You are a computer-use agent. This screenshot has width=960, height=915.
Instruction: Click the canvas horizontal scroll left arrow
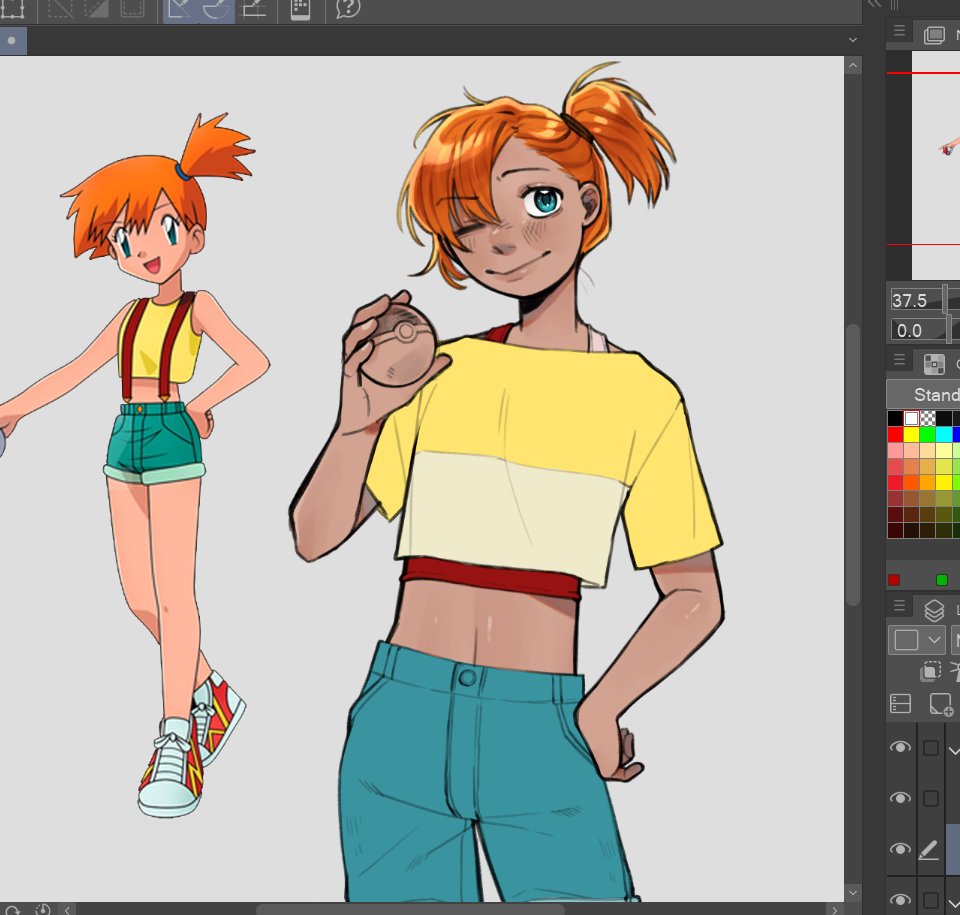click(67, 910)
